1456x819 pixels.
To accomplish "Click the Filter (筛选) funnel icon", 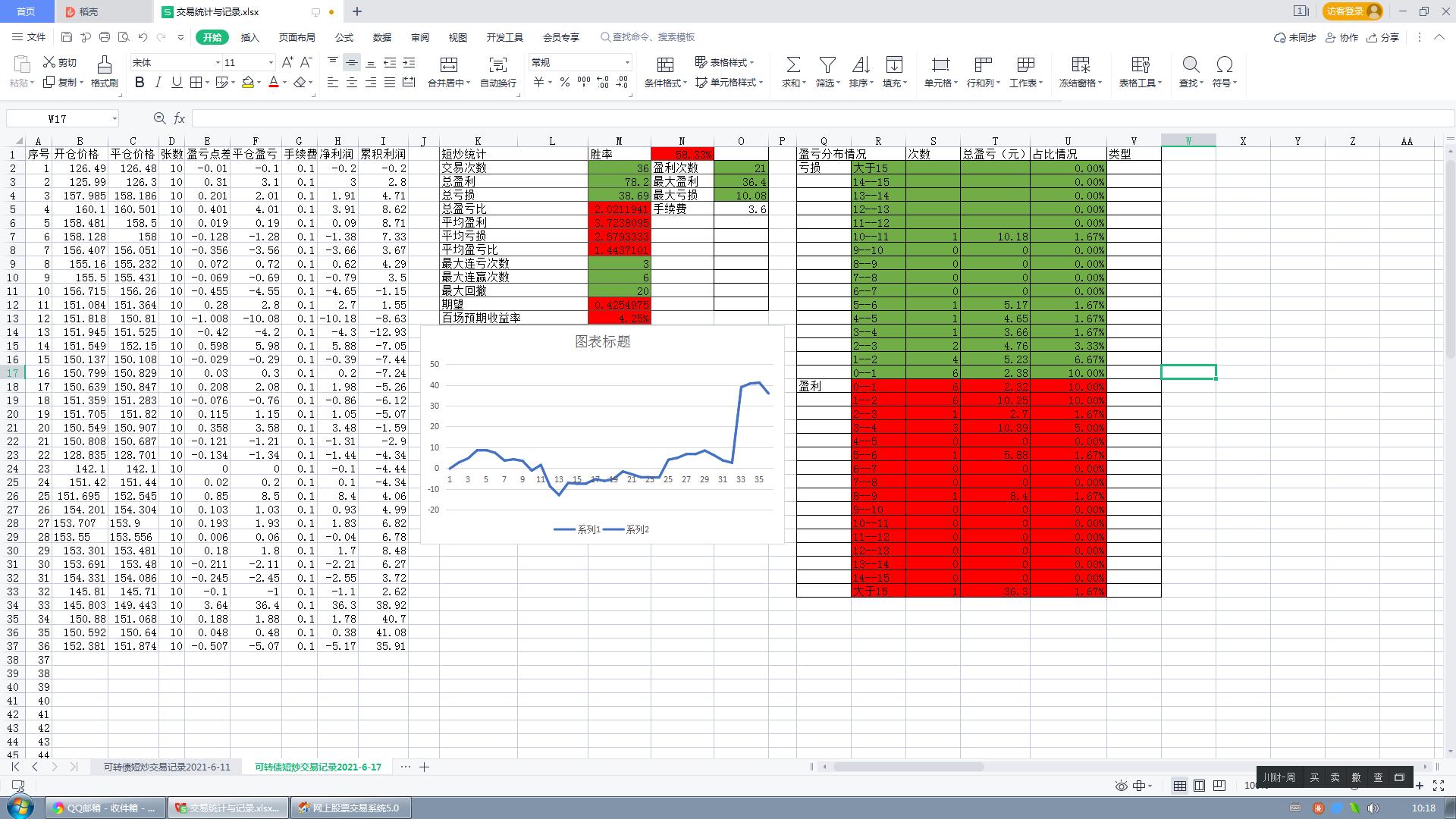I will 827,64.
